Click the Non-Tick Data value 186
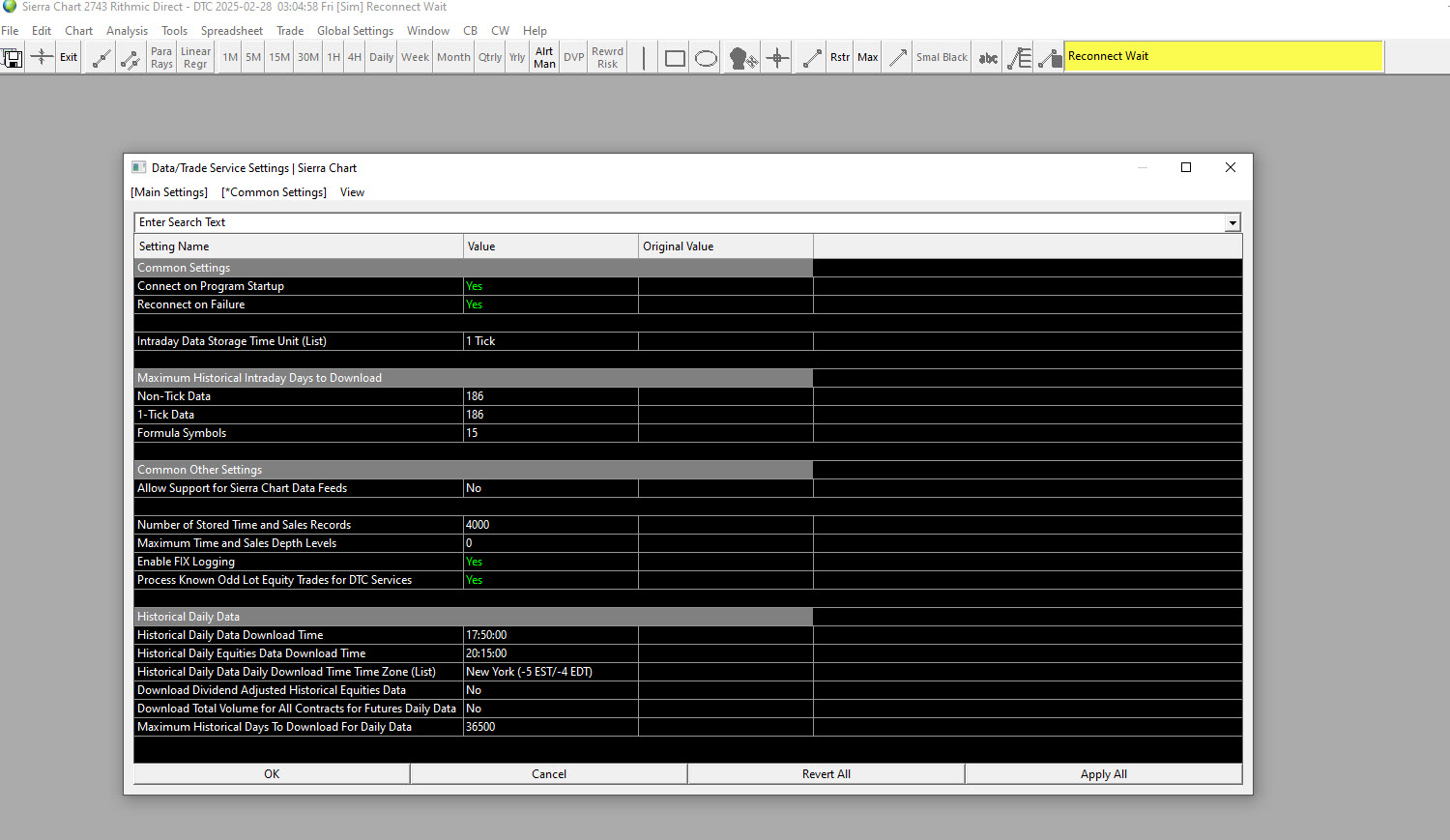Viewport: 1450px width, 840px height. [x=551, y=396]
